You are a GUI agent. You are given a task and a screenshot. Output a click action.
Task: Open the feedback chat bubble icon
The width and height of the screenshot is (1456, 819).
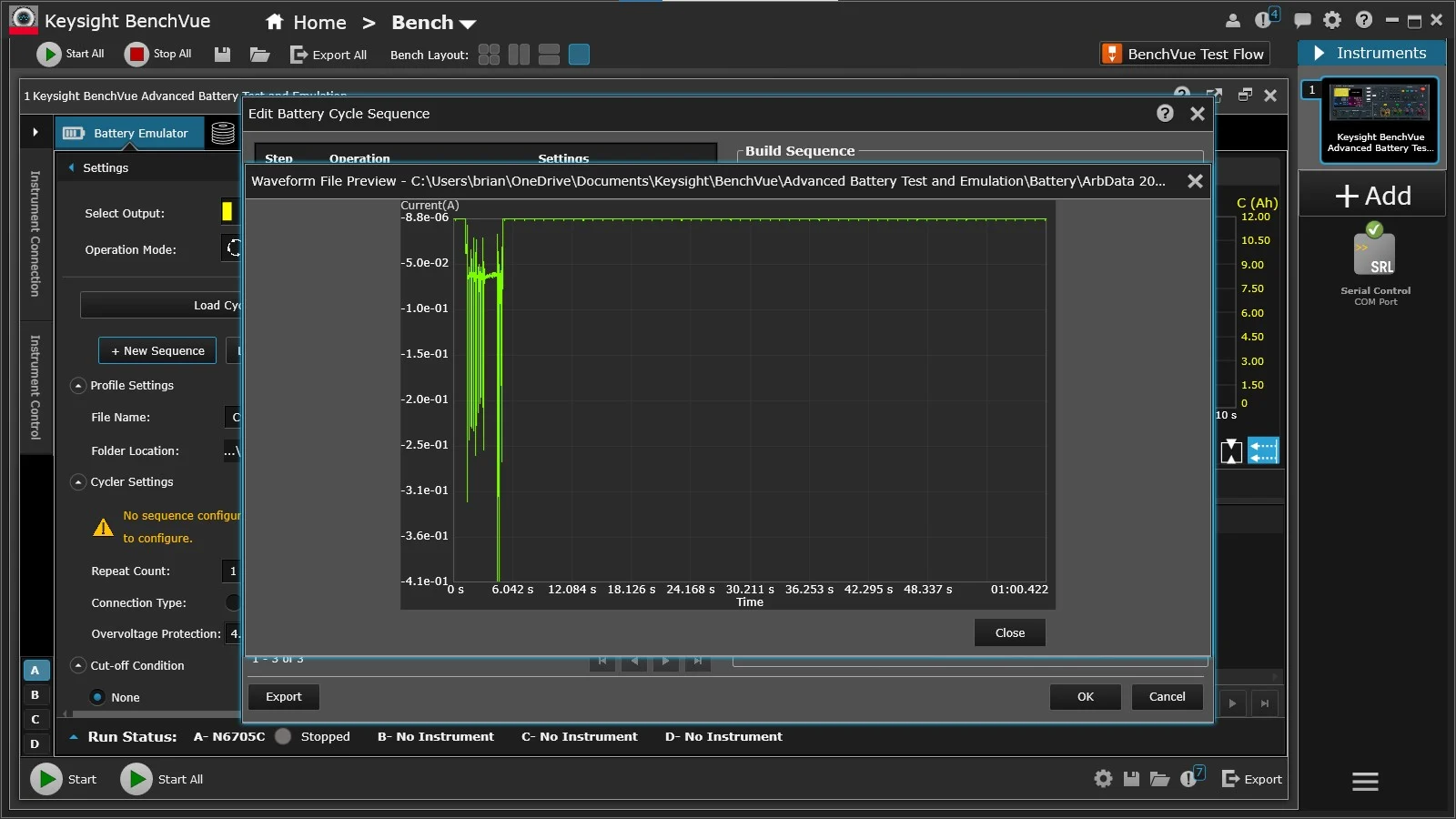(x=1302, y=20)
